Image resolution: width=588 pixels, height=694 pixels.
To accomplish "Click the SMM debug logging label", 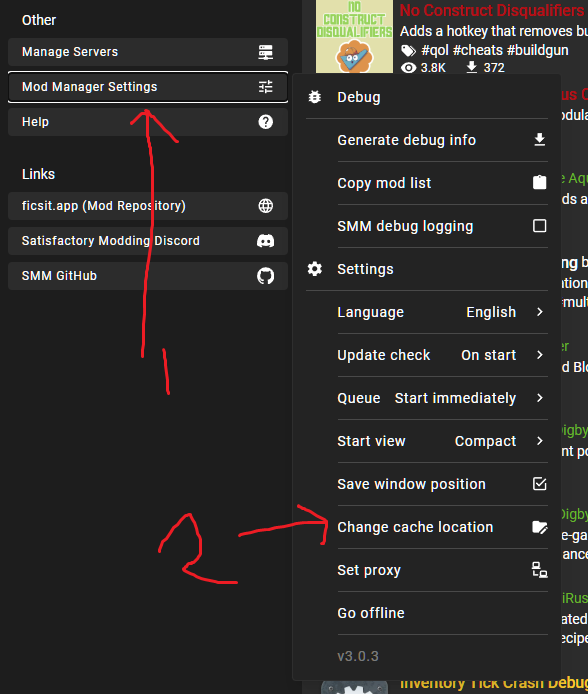I will click(405, 226).
